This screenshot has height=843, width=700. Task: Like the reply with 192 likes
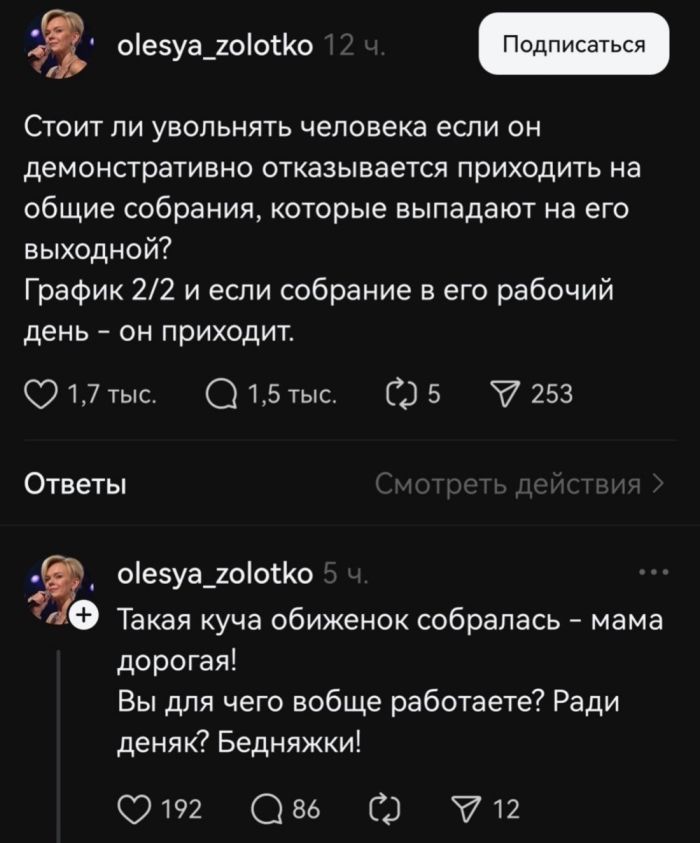coord(134,808)
